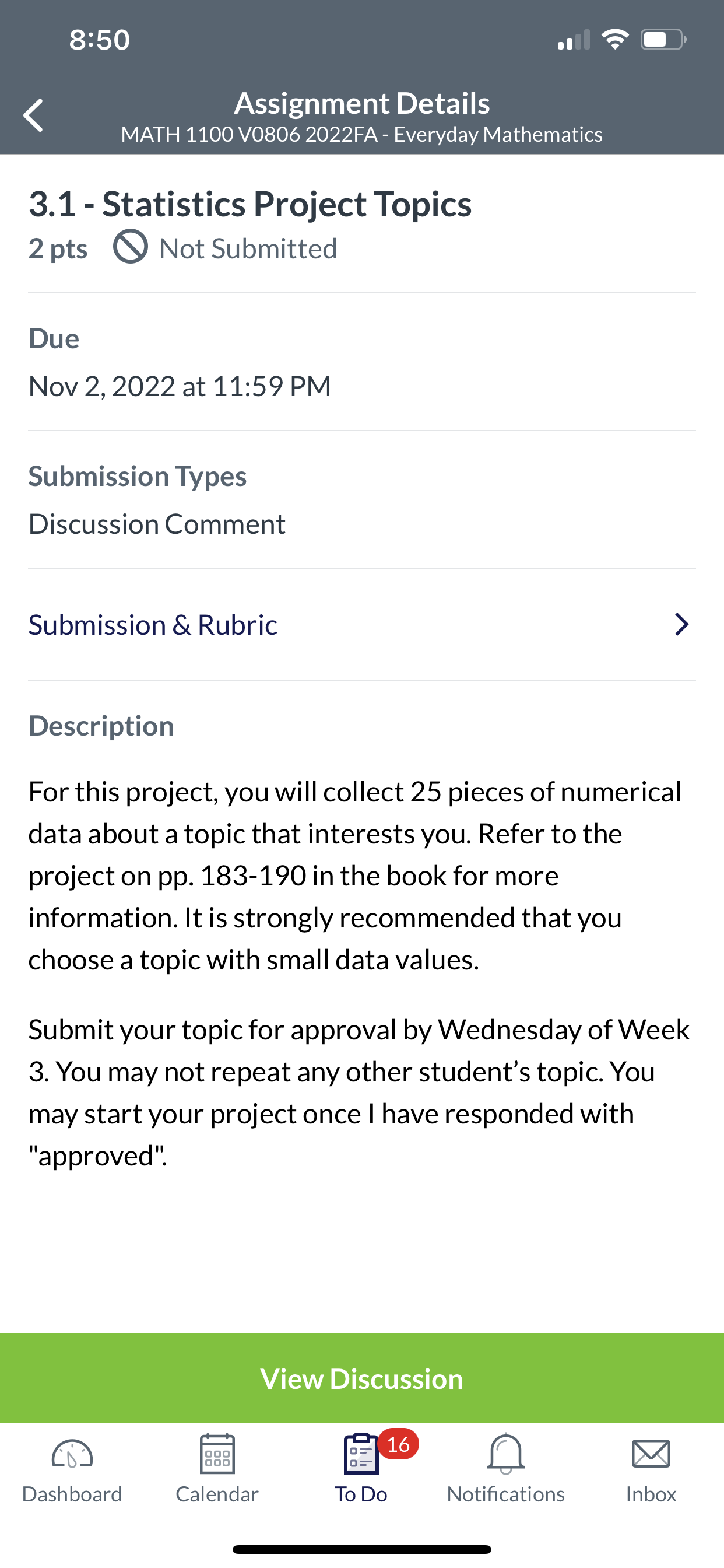Viewport: 724px width, 1568px height.
Task: Tap the 3.1 - Statistics Project Topics title
Action: [x=250, y=204]
